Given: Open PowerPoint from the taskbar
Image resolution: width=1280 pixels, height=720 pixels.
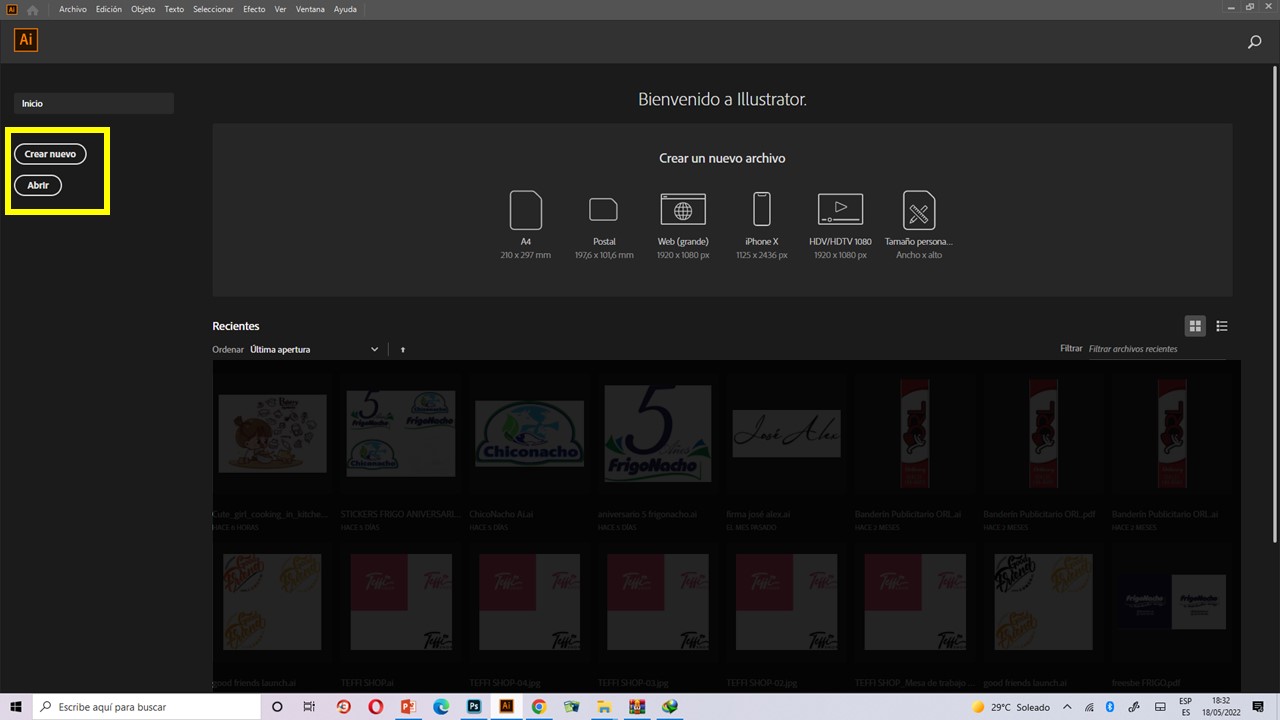Looking at the screenshot, I should [408, 707].
